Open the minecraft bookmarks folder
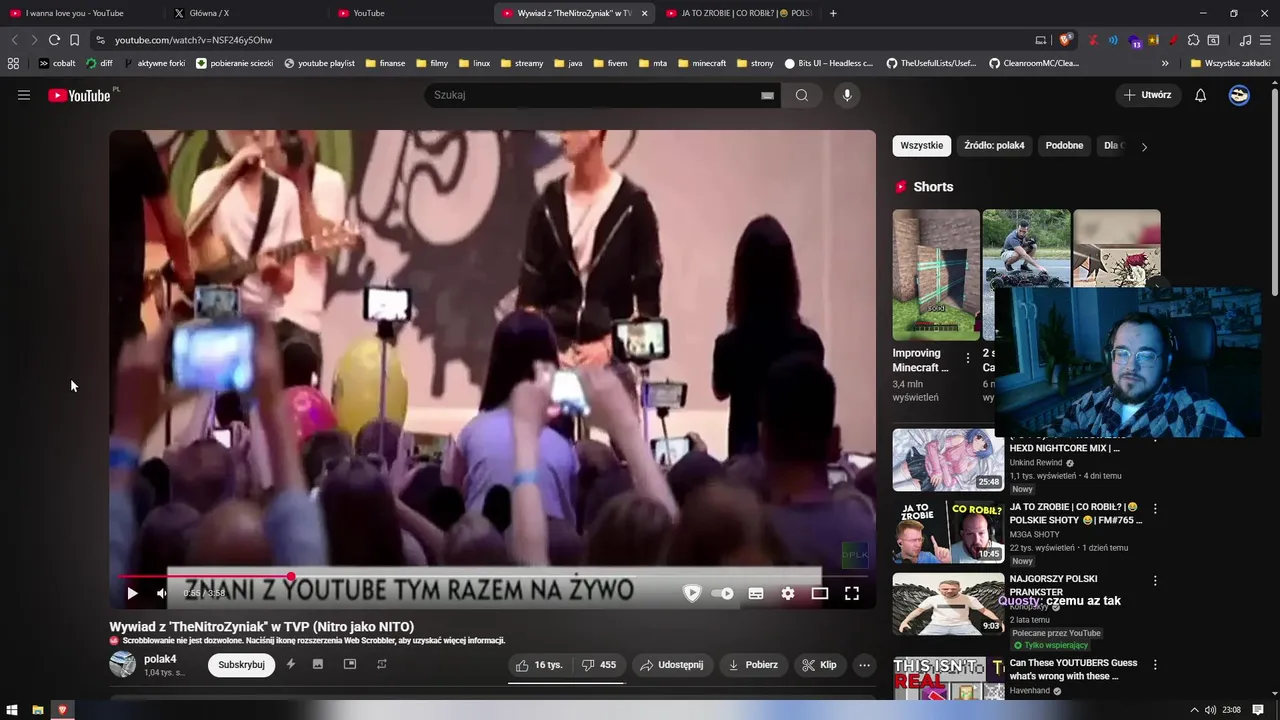This screenshot has width=1280, height=720. [x=702, y=63]
